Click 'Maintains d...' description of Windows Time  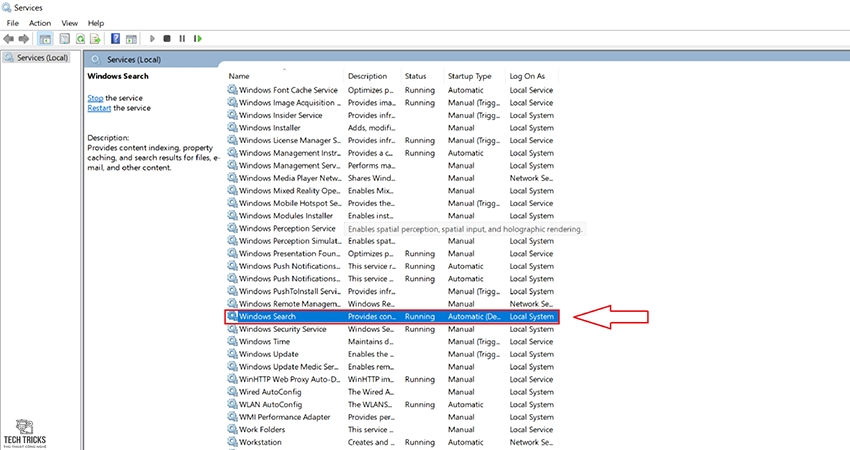point(371,342)
